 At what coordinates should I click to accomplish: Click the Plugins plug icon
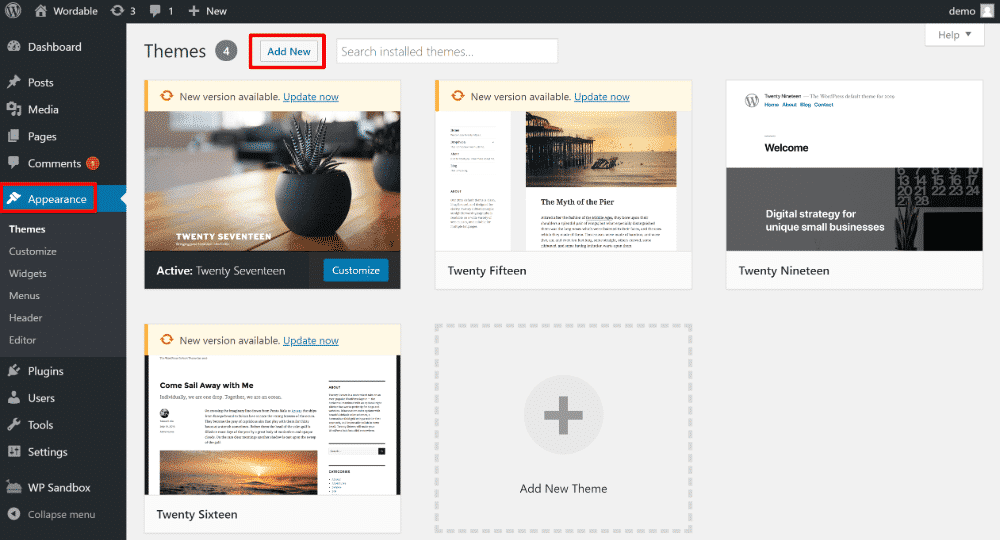tap(13, 370)
